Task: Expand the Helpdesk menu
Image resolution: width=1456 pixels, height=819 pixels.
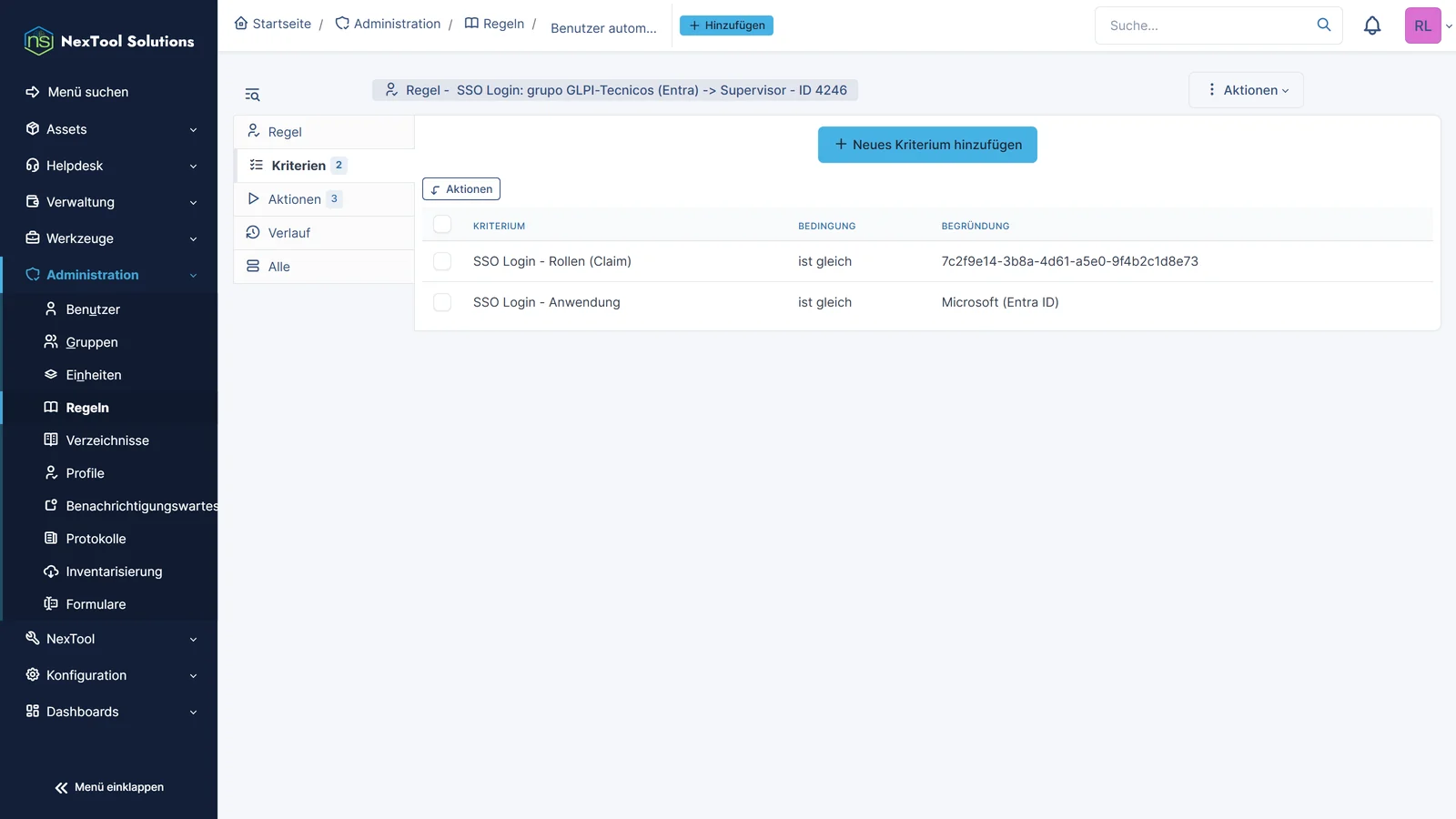Action: click(109, 166)
